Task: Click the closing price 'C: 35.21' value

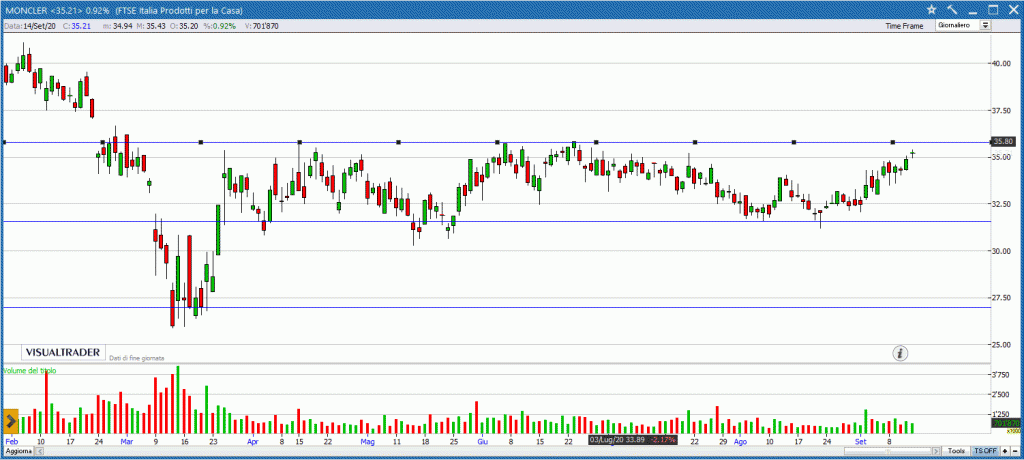Action: 76,26
